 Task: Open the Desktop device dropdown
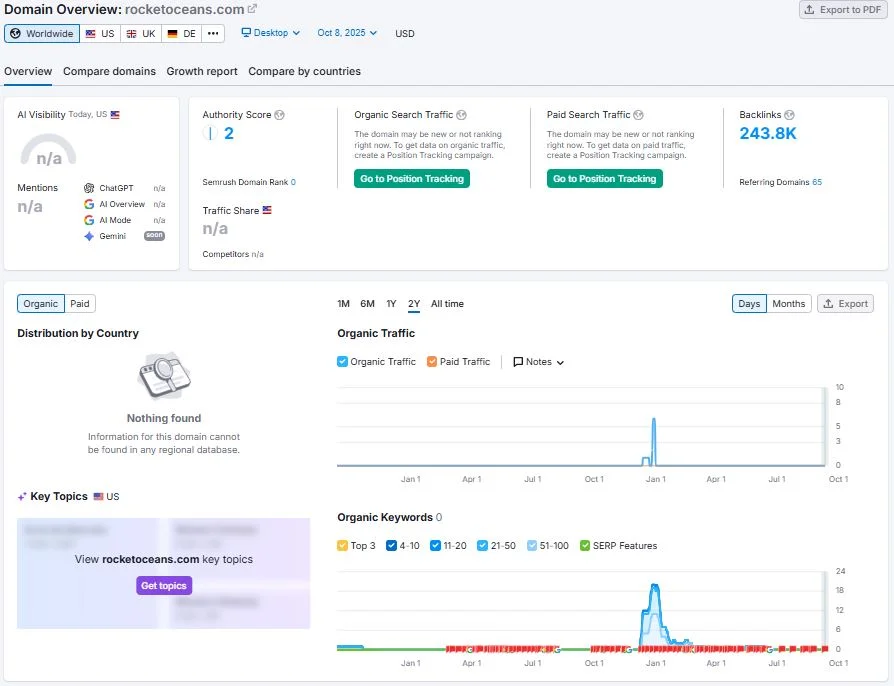(271, 33)
